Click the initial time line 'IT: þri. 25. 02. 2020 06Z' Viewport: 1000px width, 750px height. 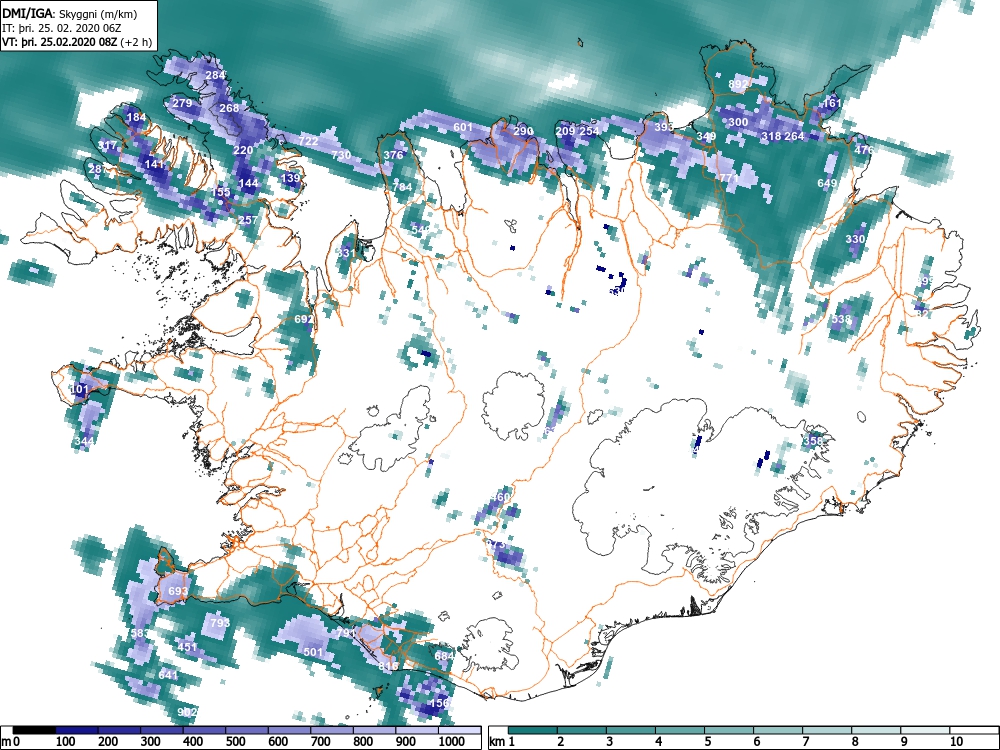pyautogui.click(x=62, y=29)
